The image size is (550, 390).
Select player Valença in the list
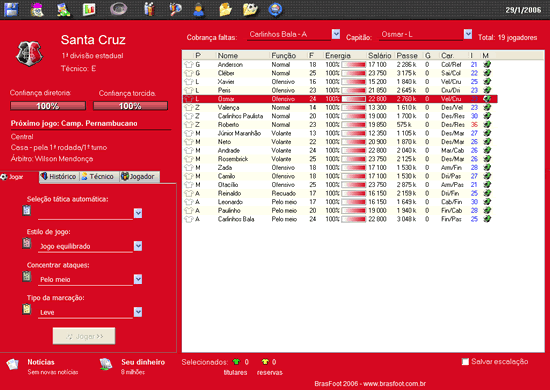click(228, 108)
